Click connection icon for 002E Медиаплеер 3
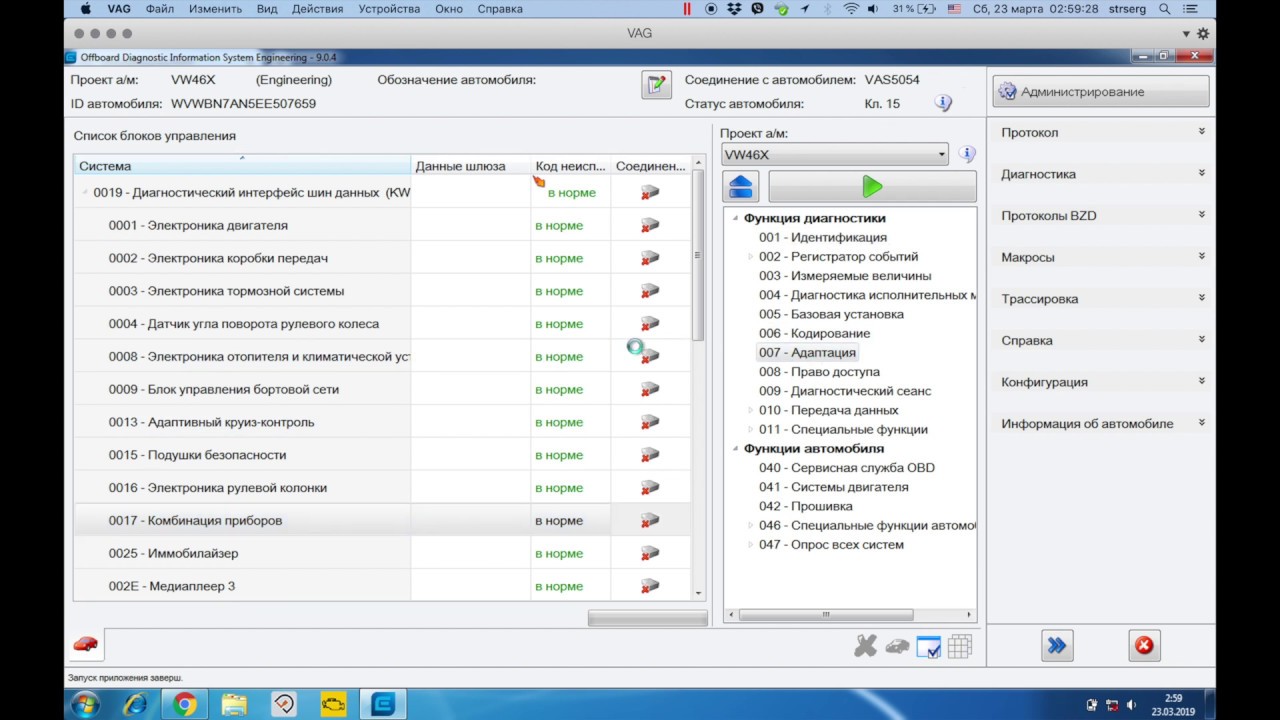The width and height of the screenshot is (1280, 720). 650,586
